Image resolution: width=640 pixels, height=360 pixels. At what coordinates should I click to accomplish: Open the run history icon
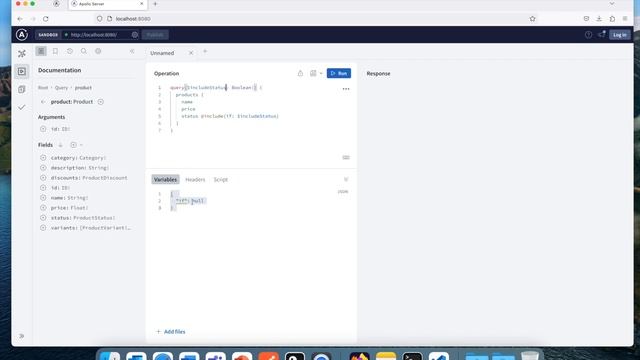tap(70, 51)
